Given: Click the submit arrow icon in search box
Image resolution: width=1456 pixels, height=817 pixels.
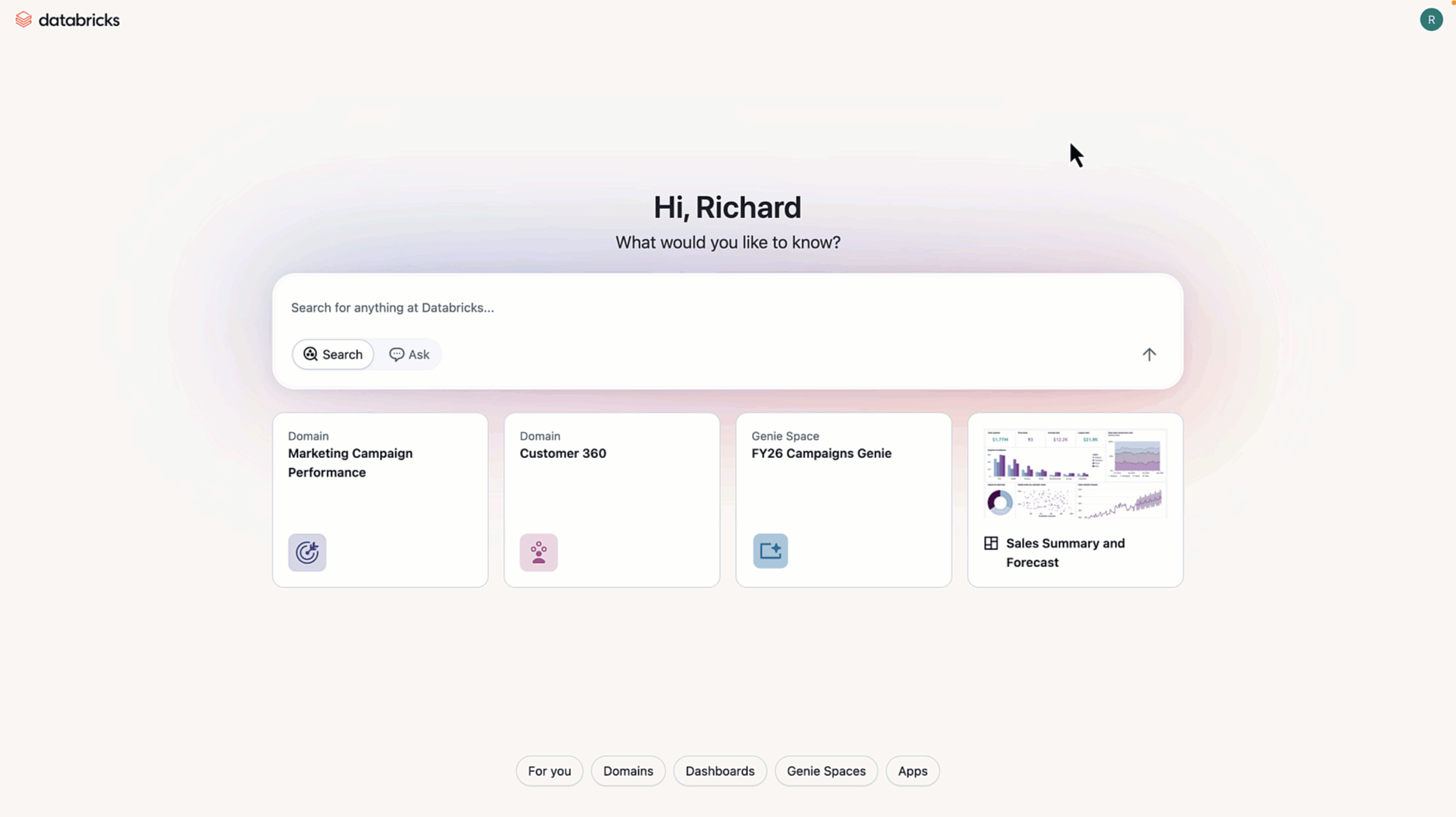Looking at the screenshot, I should coord(1148,354).
